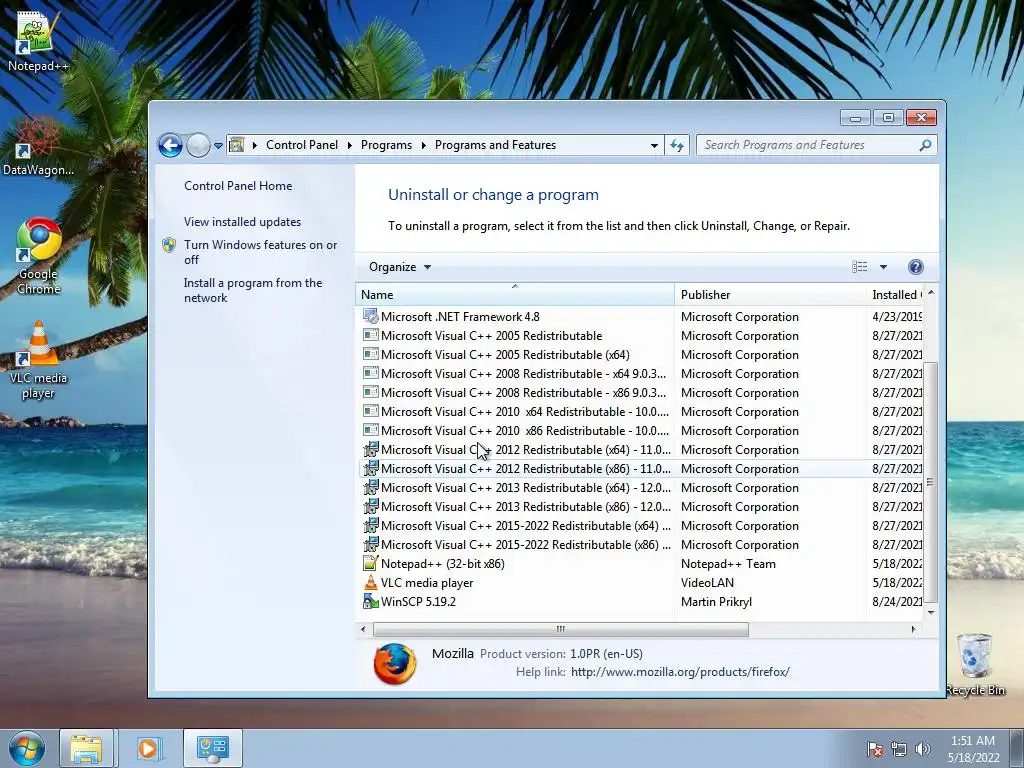Click Install a program from the network
Screen dimensions: 1024x768
[253, 290]
